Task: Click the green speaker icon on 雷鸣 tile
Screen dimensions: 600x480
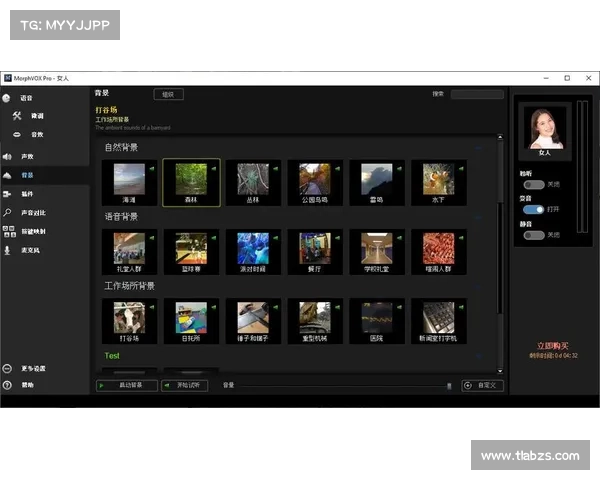Action: 399,168
